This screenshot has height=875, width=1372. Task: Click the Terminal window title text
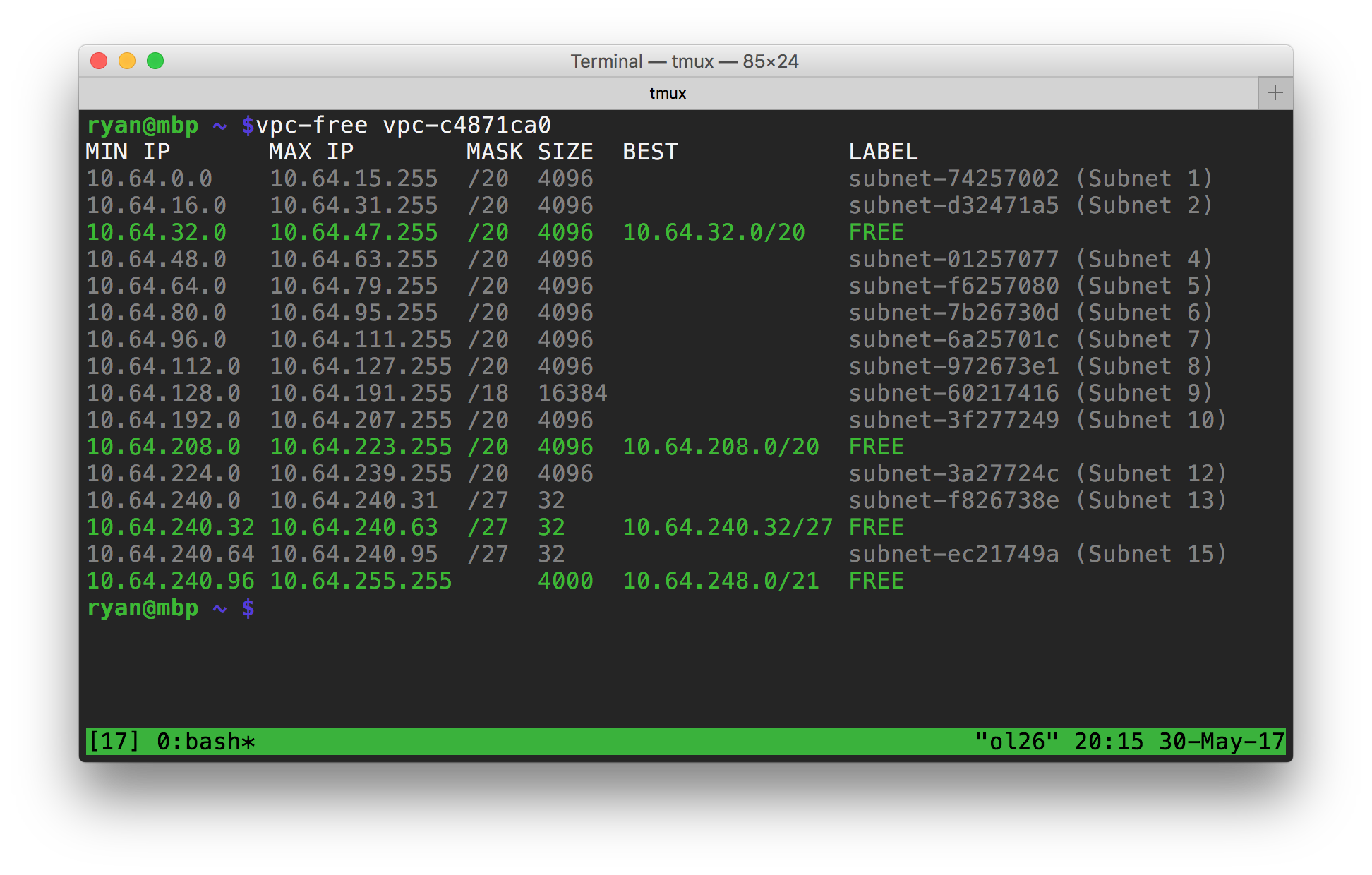684,61
